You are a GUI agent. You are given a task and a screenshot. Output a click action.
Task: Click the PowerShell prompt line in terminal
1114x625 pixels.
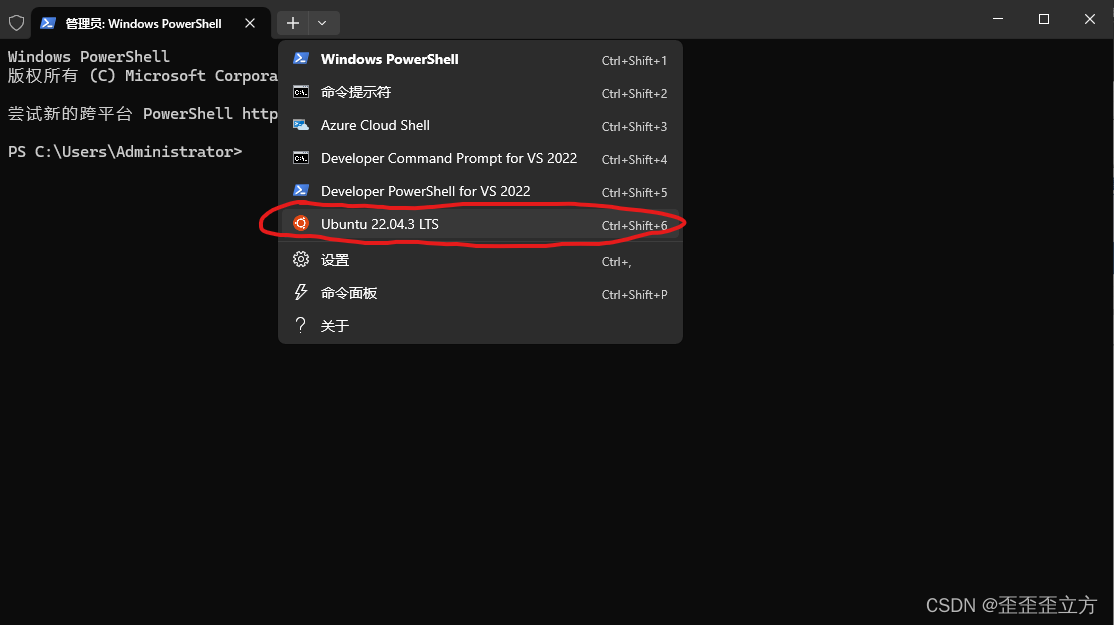[125, 151]
